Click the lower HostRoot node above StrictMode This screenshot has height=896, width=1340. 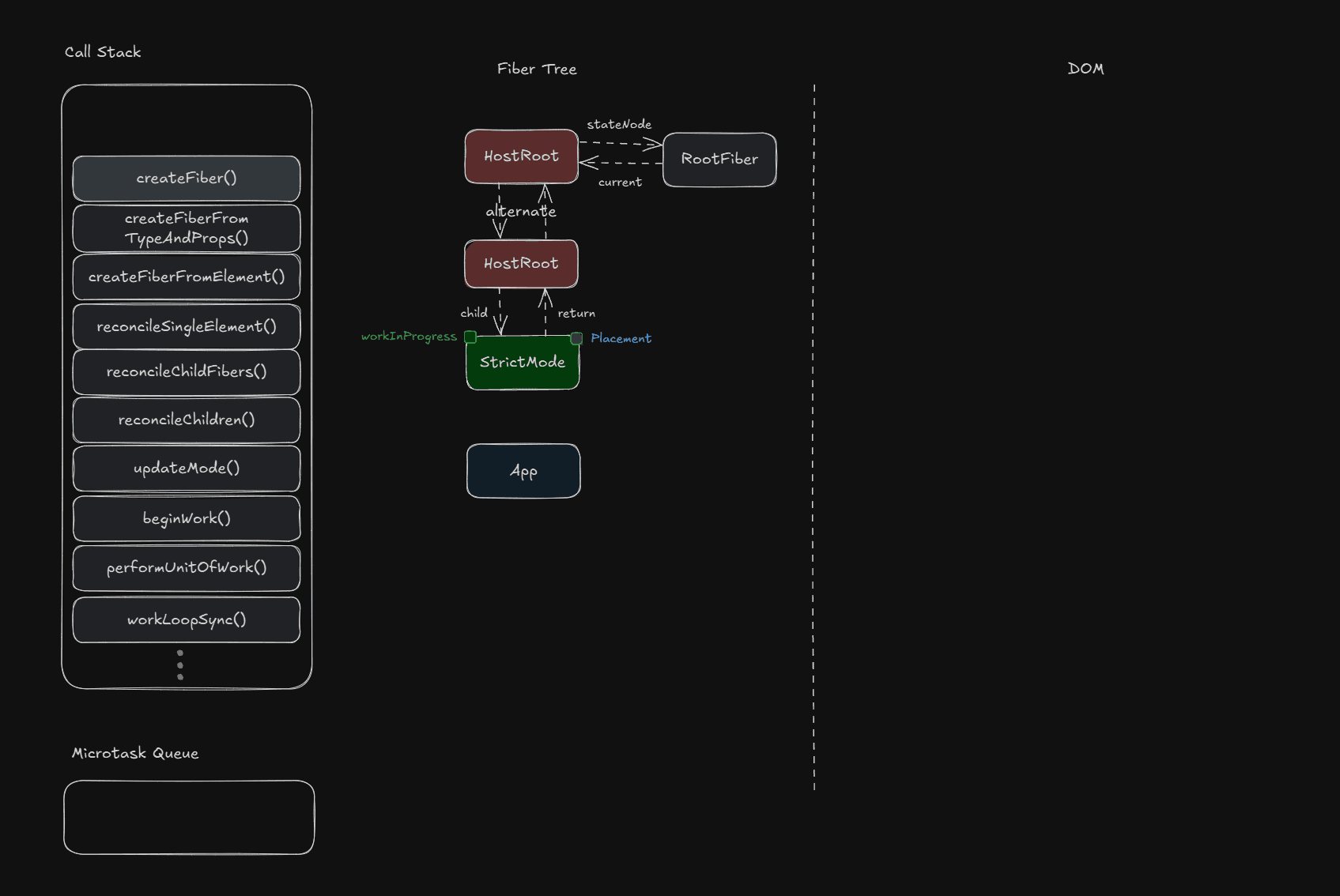[x=521, y=264]
